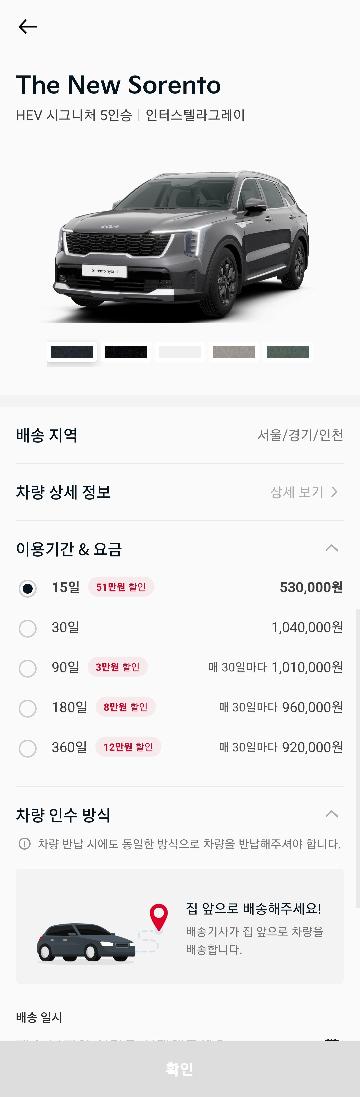Open 상세 보기 chevron for vehicle details
This screenshot has height=1097, width=360.
tap(334, 492)
